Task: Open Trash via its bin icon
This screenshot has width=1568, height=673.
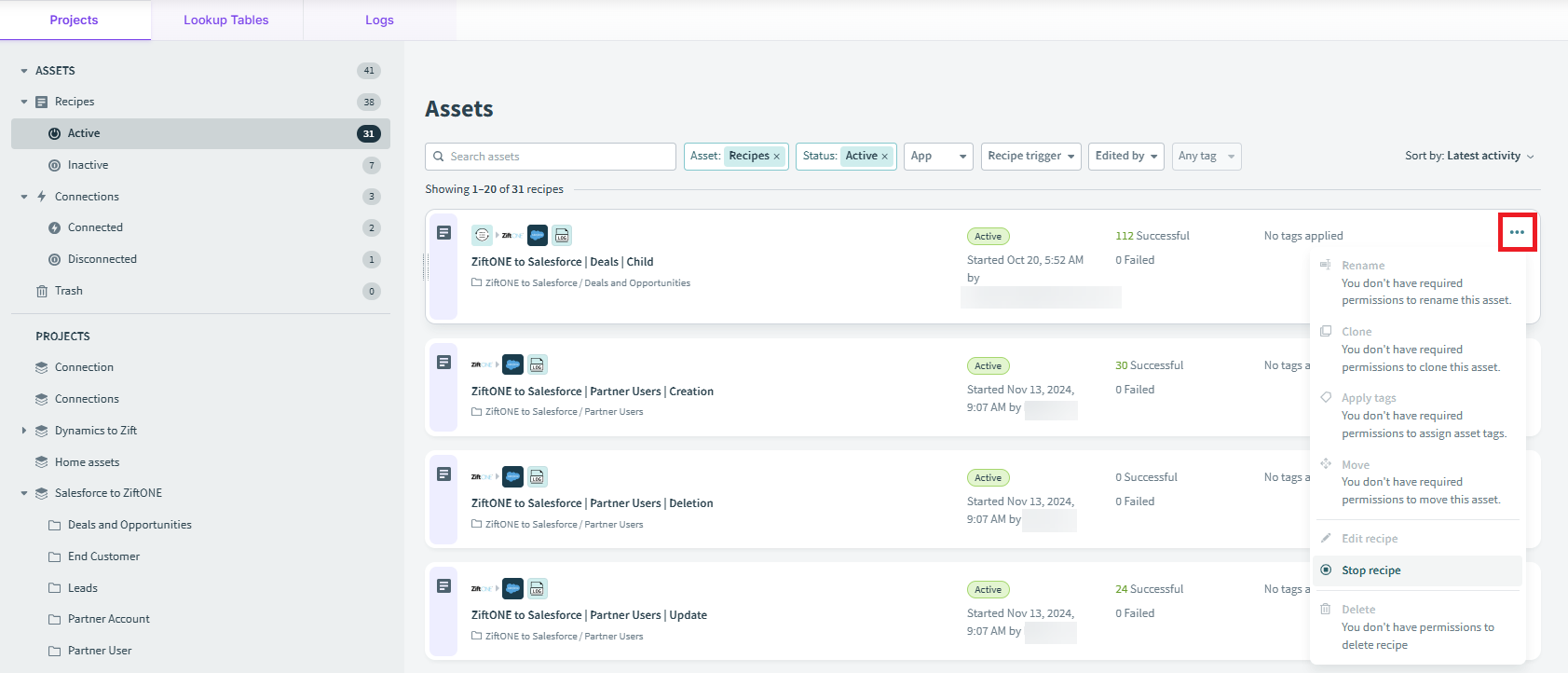Action: (x=42, y=291)
